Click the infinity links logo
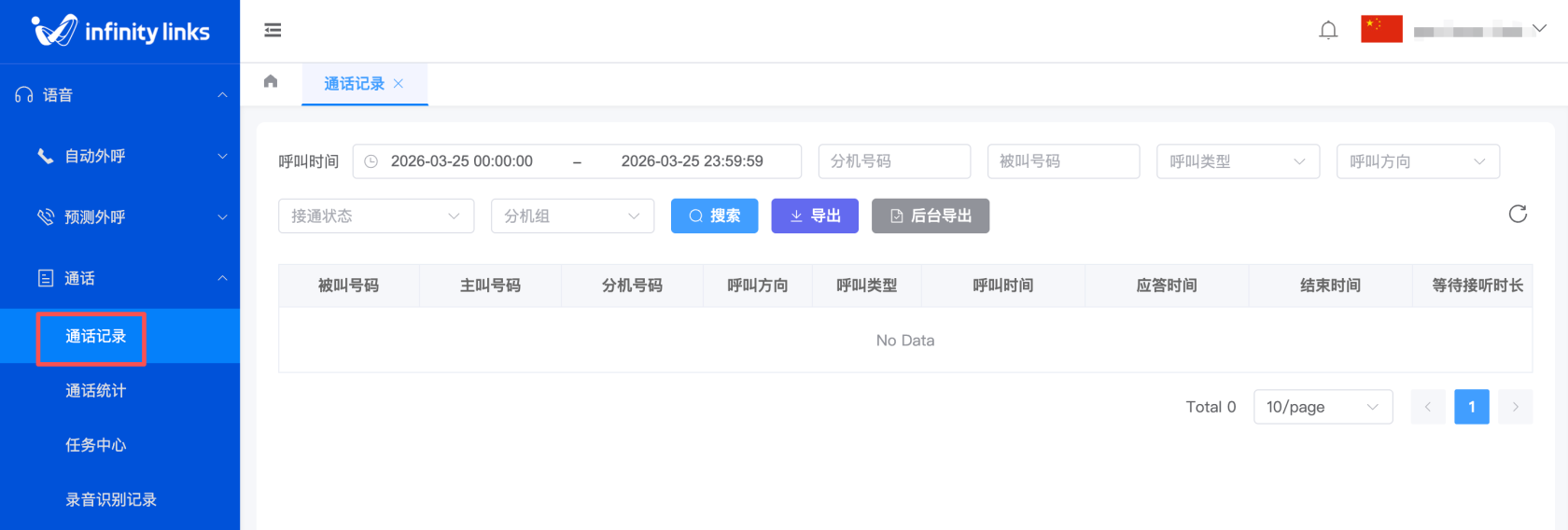The image size is (1568, 530). (120, 32)
